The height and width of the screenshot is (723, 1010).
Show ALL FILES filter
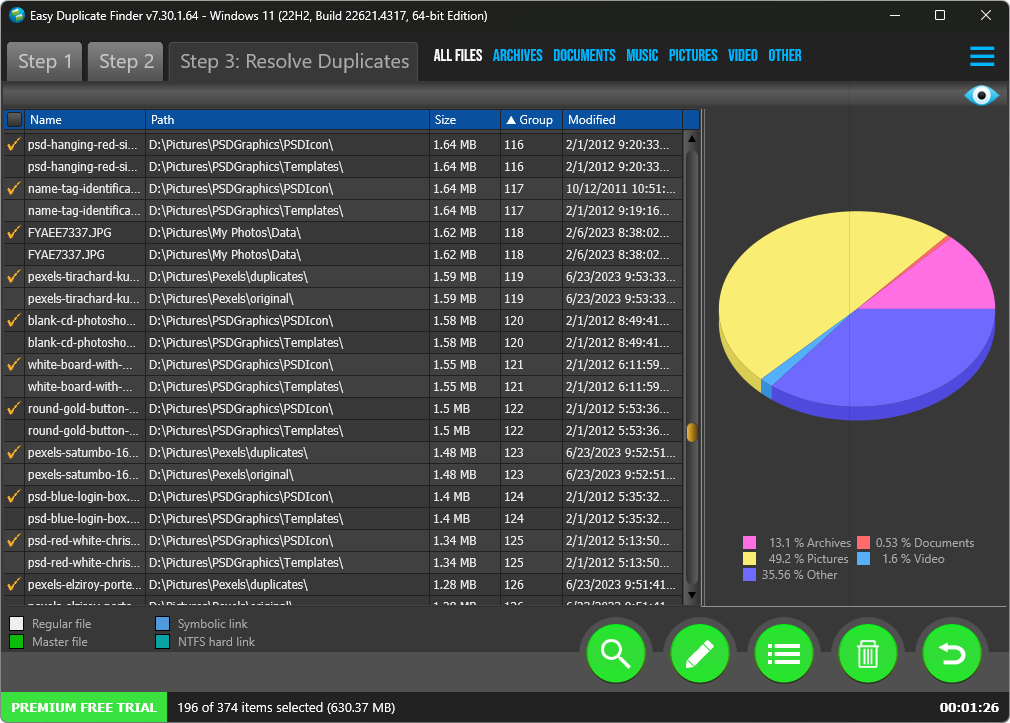coord(458,55)
